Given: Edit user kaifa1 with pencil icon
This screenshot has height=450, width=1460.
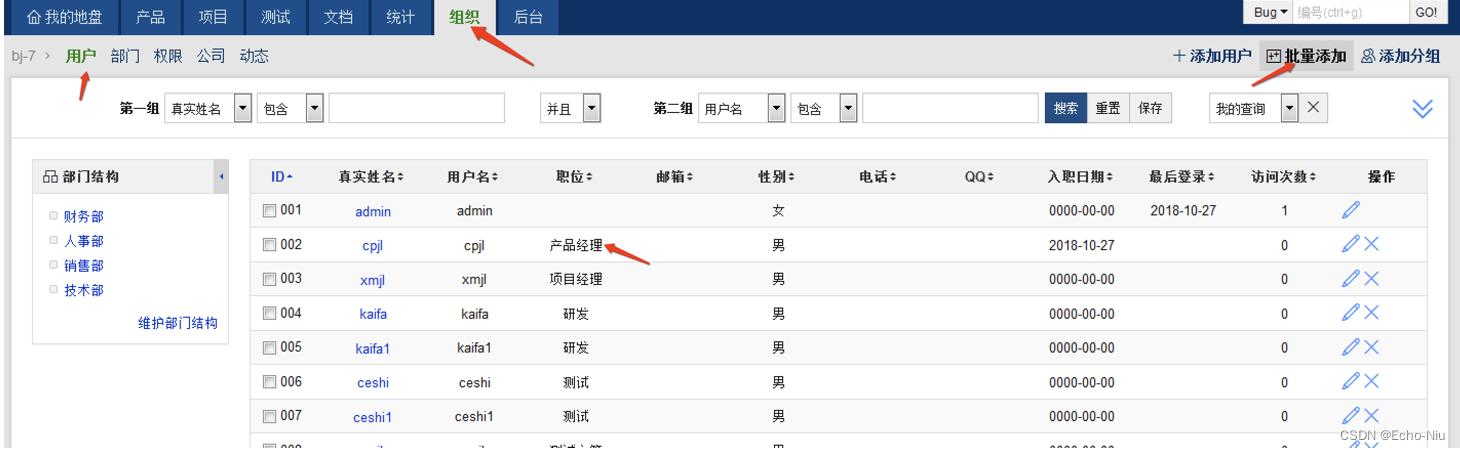Looking at the screenshot, I should [1351, 347].
